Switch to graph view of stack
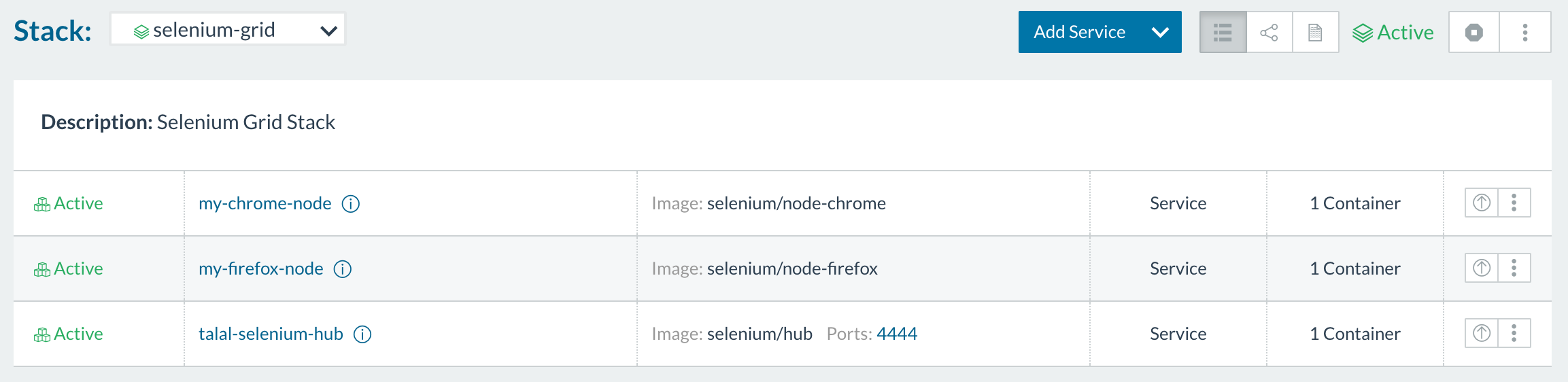The image size is (1568, 382). tap(1269, 32)
